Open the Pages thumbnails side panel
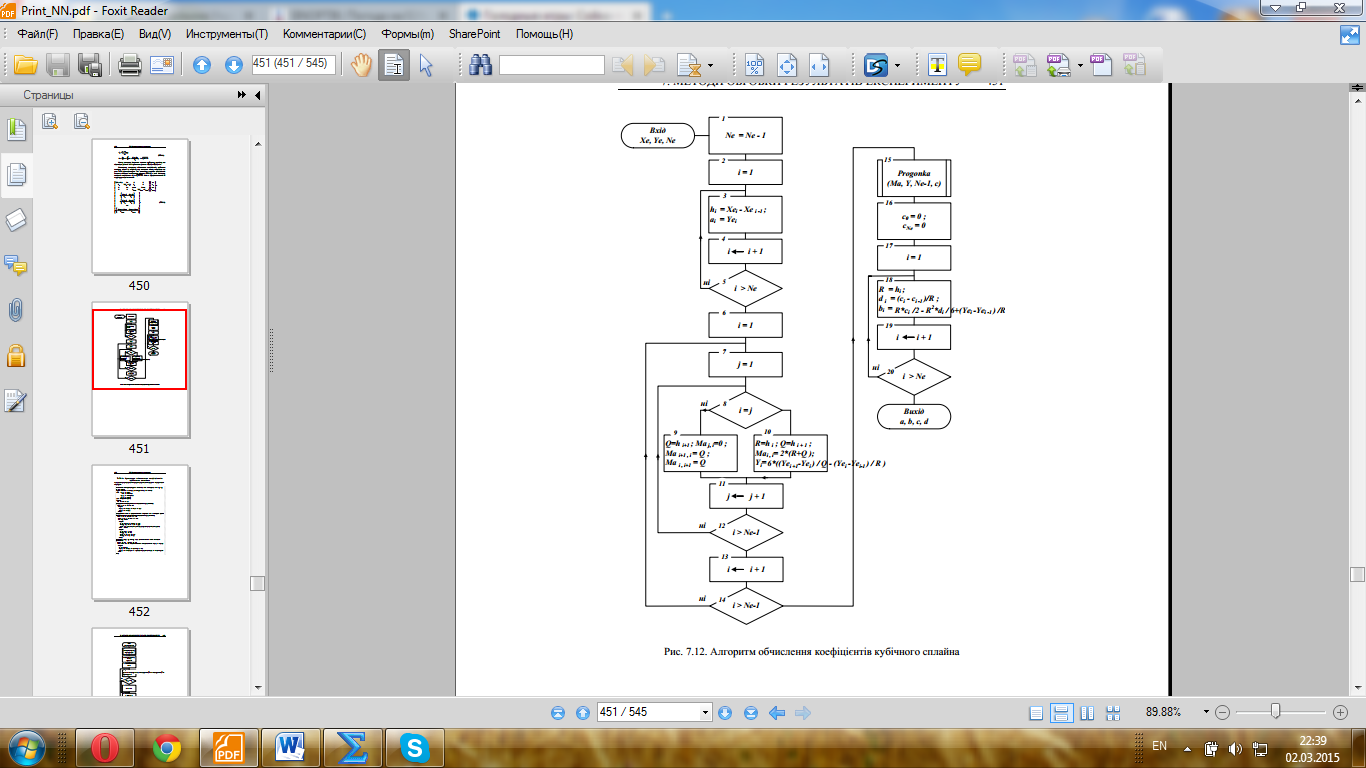 (16, 174)
